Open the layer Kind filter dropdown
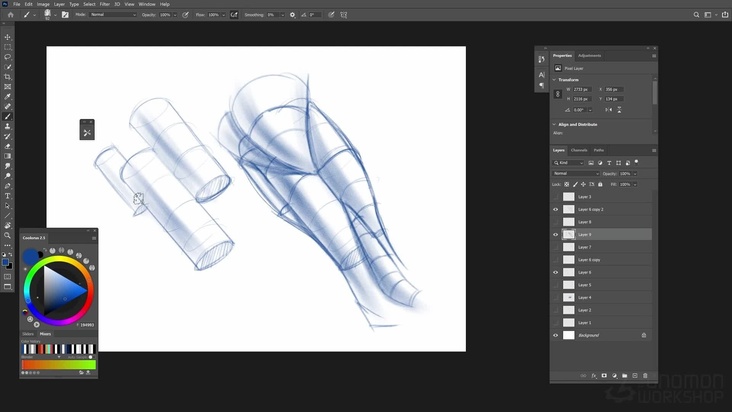 [x=572, y=162]
